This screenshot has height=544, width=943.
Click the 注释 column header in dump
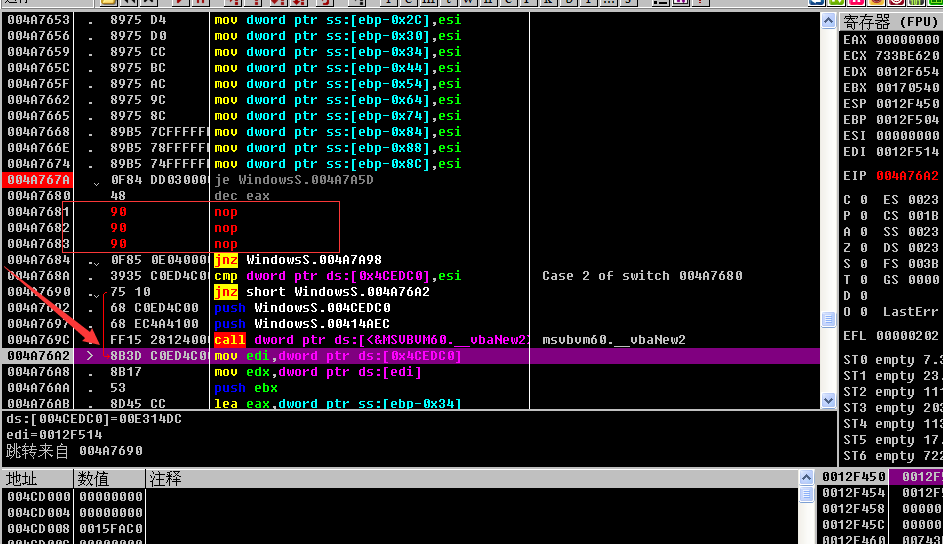165,479
